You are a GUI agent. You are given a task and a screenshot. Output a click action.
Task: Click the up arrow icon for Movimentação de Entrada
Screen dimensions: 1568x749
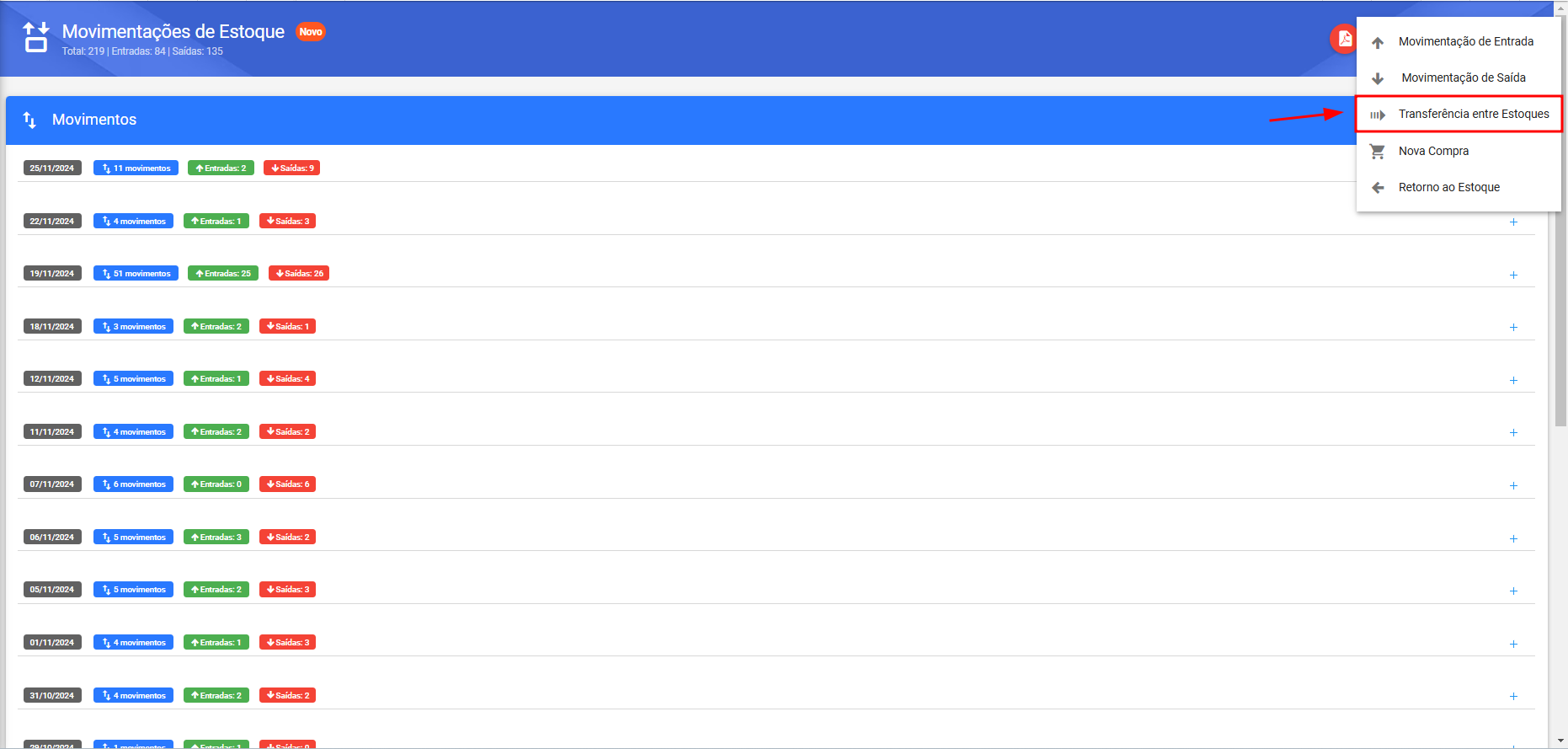pyautogui.click(x=1378, y=42)
